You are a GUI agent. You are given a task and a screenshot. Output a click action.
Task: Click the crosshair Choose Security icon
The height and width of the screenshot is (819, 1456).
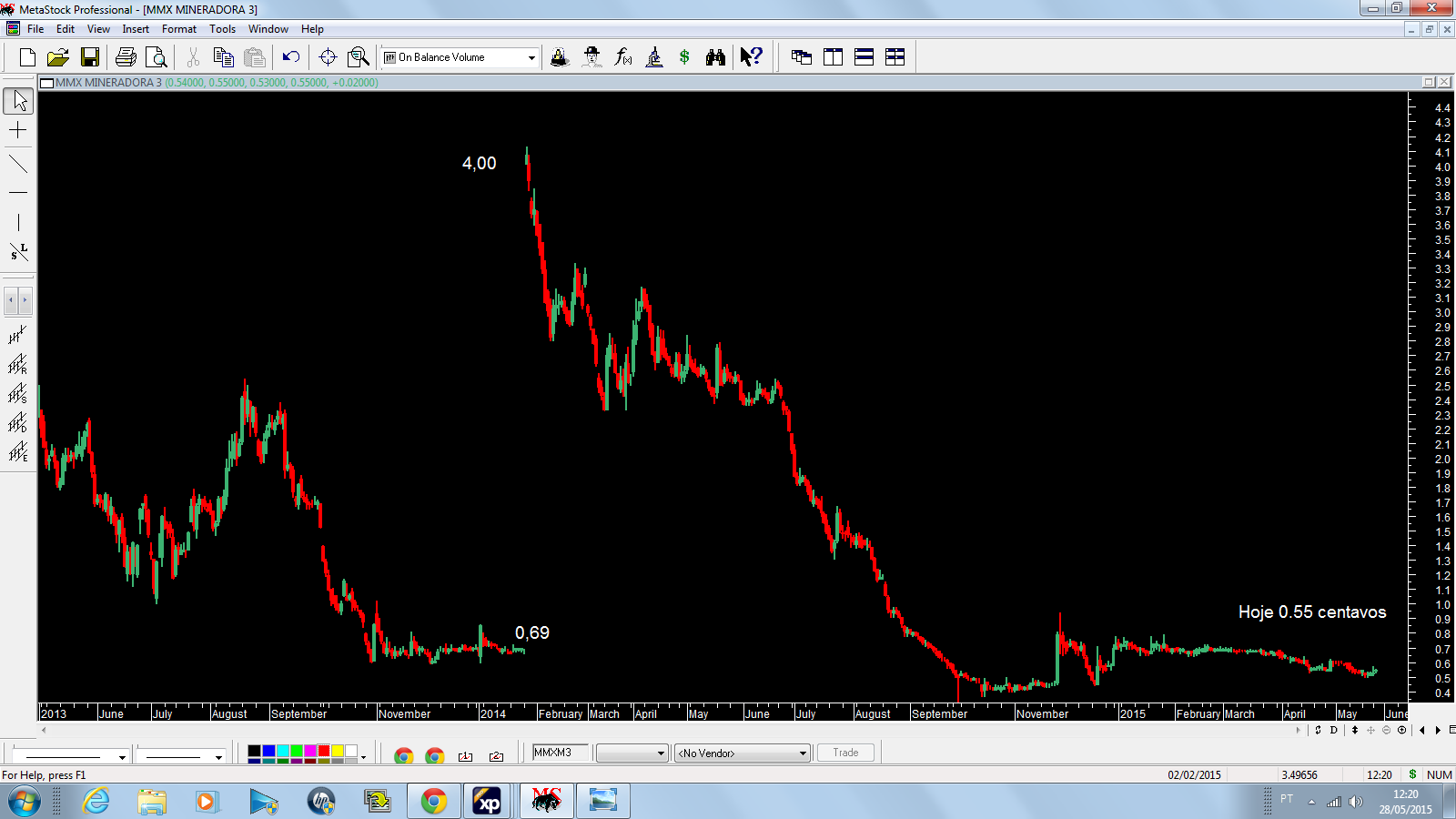[328, 57]
